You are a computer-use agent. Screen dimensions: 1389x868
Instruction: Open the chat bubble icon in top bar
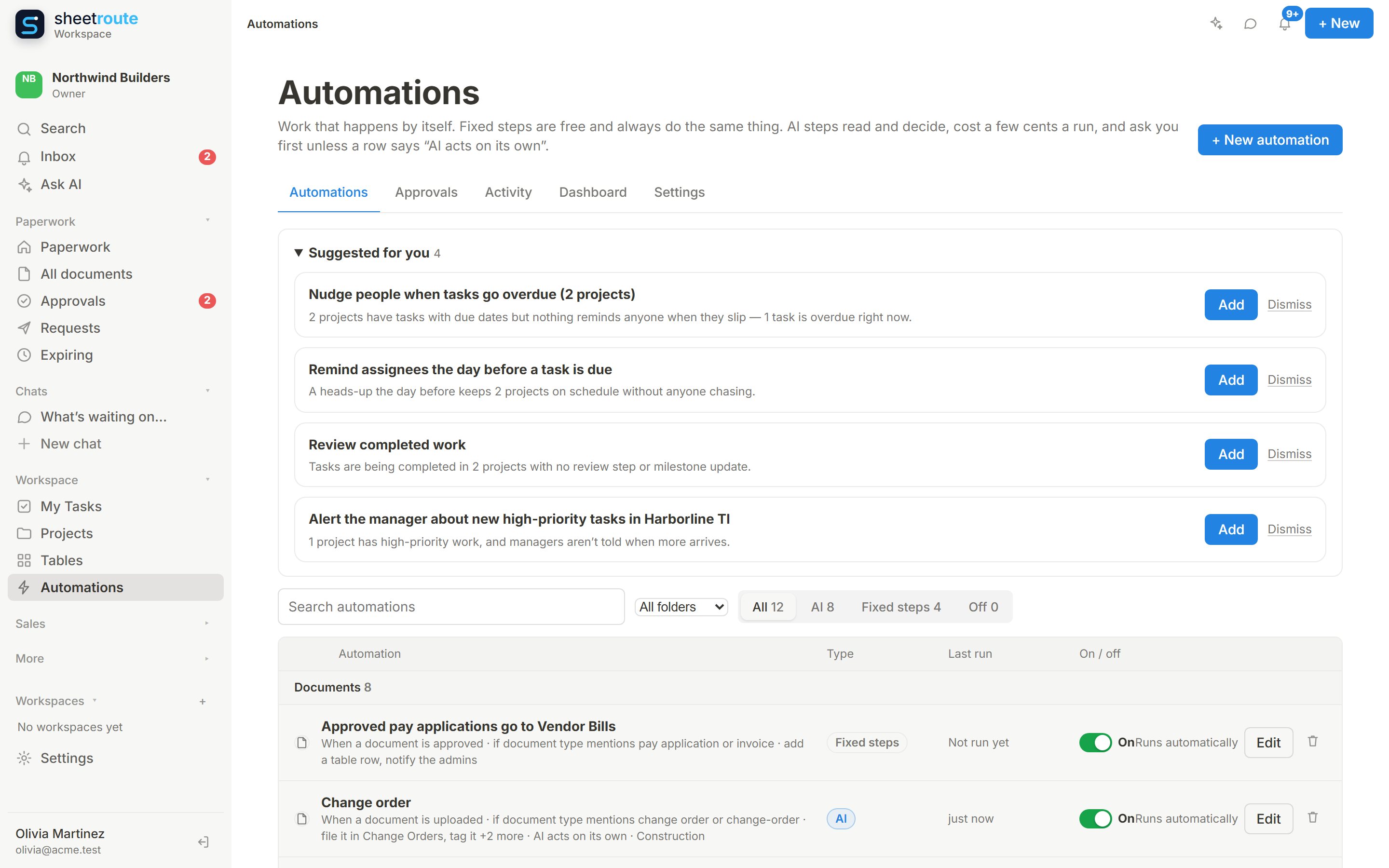(x=1250, y=24)
